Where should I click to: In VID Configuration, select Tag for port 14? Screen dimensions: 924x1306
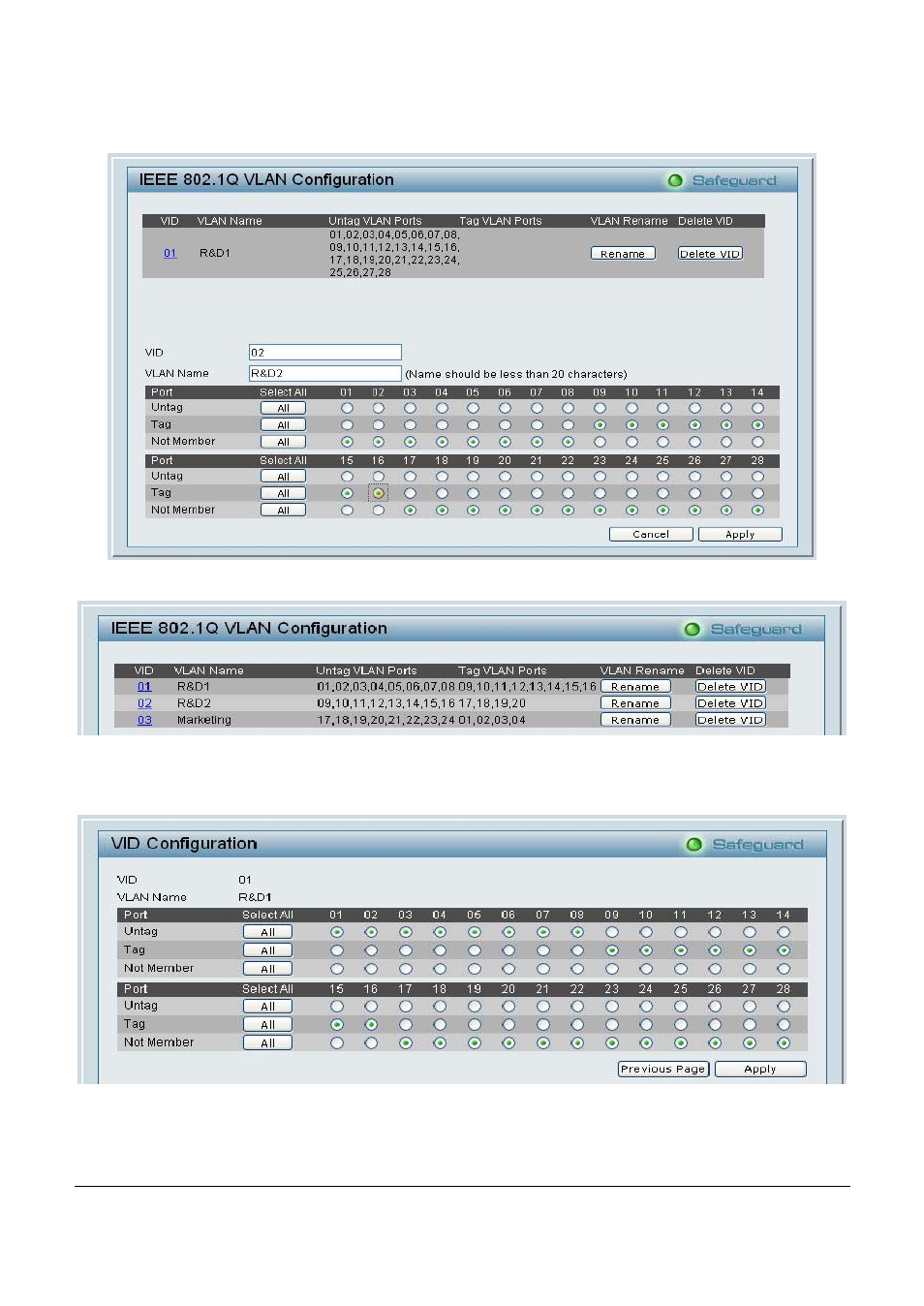(x=784, y=950)
